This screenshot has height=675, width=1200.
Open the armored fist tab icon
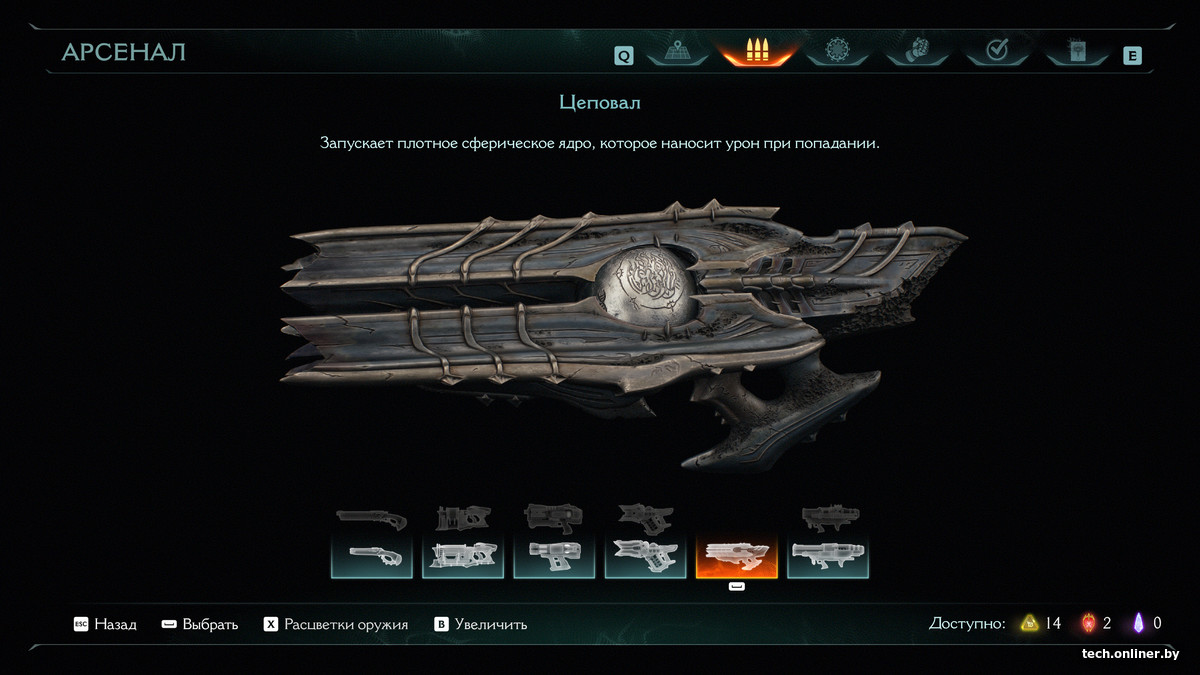point(917,51)
